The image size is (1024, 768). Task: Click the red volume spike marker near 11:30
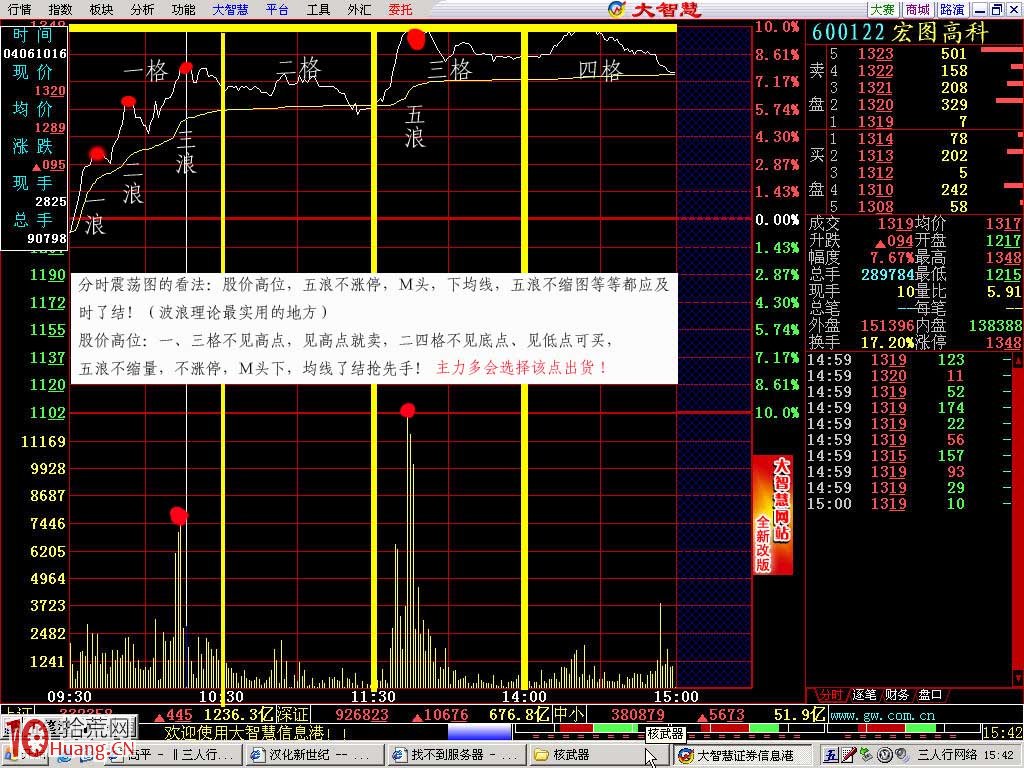coord(407,410)
